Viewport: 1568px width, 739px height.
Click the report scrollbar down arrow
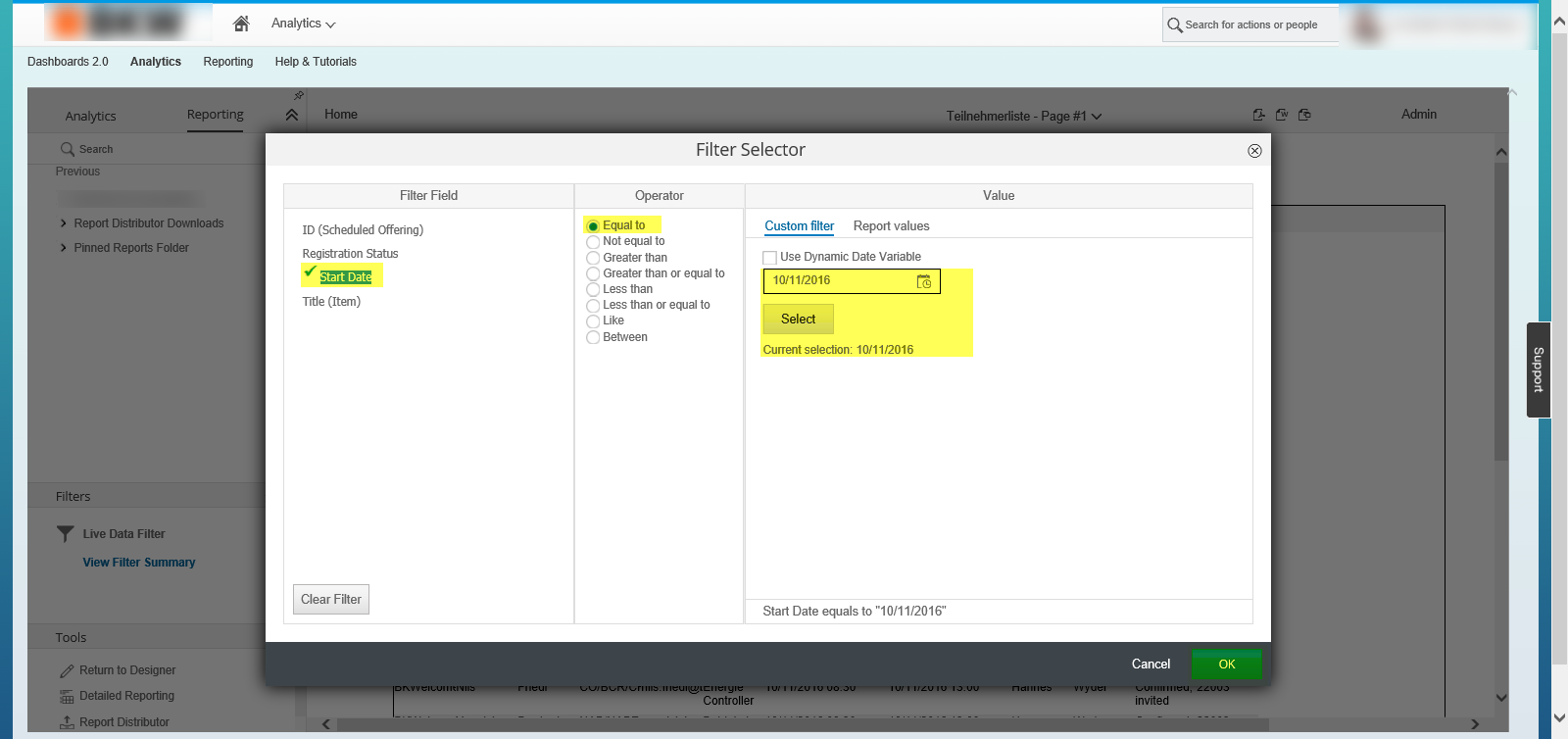coord(1501,699)
